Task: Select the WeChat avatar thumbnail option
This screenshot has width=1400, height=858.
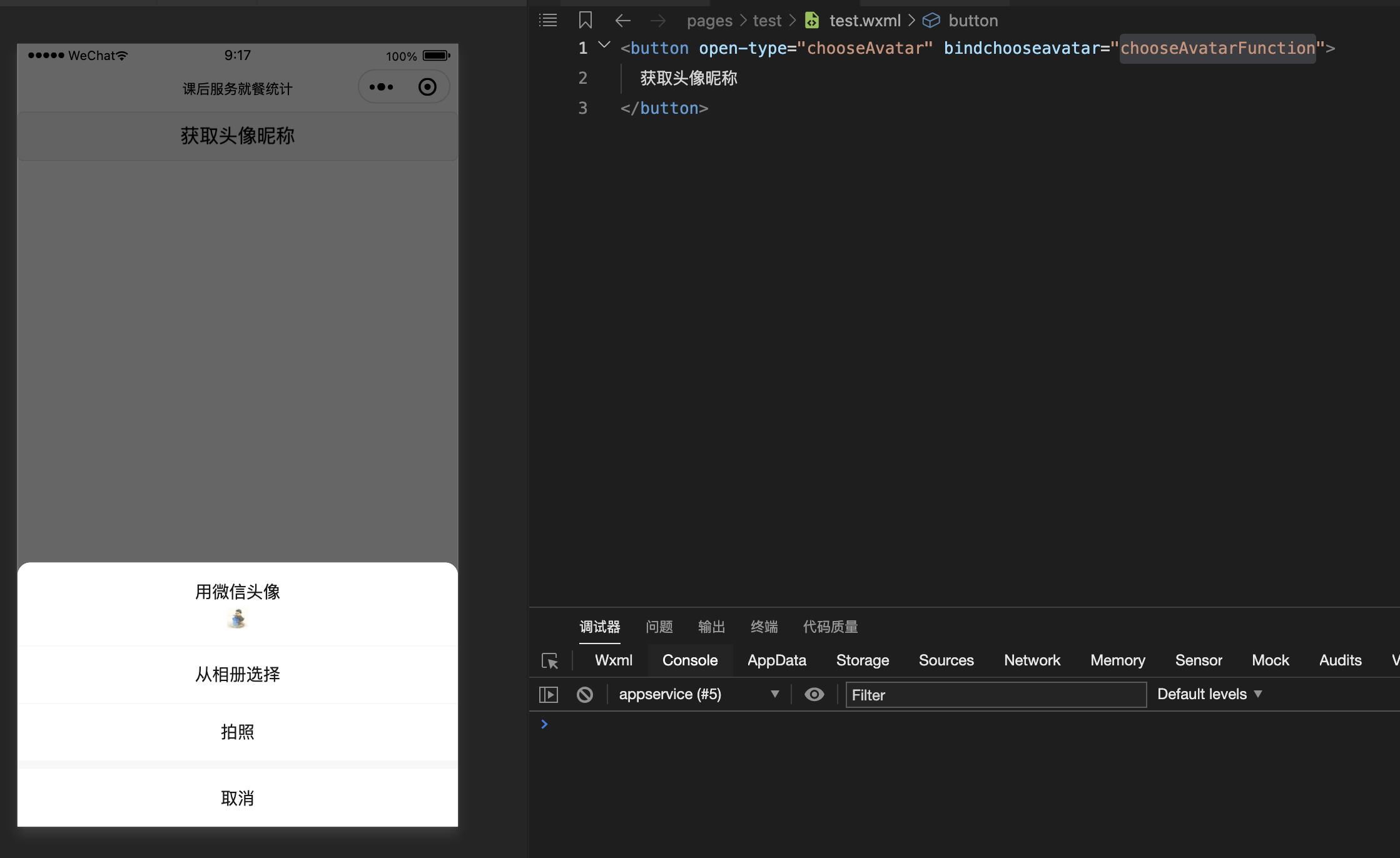Action: [238, 618]
